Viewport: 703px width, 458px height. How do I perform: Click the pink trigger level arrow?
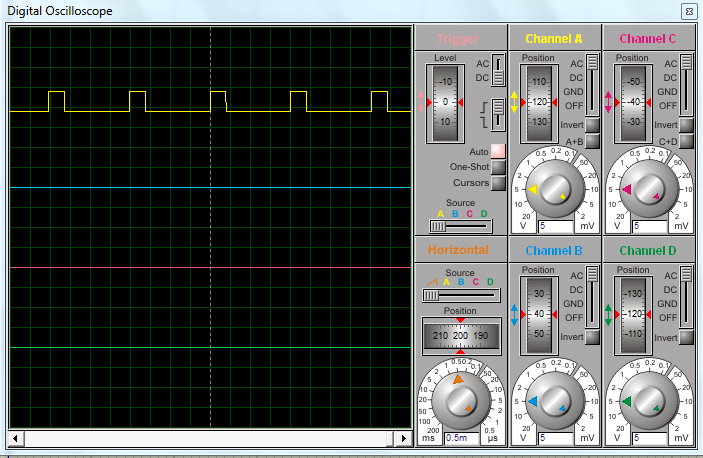(x=421, y=102)
